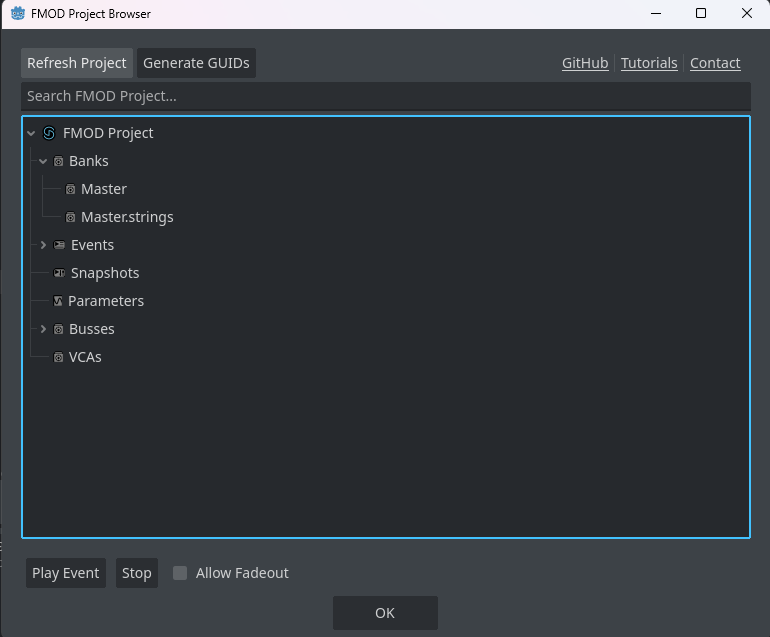The width and height of the screenshot is (770, 637).
Task: Select the Busses row label
Action: pos(92,329)
